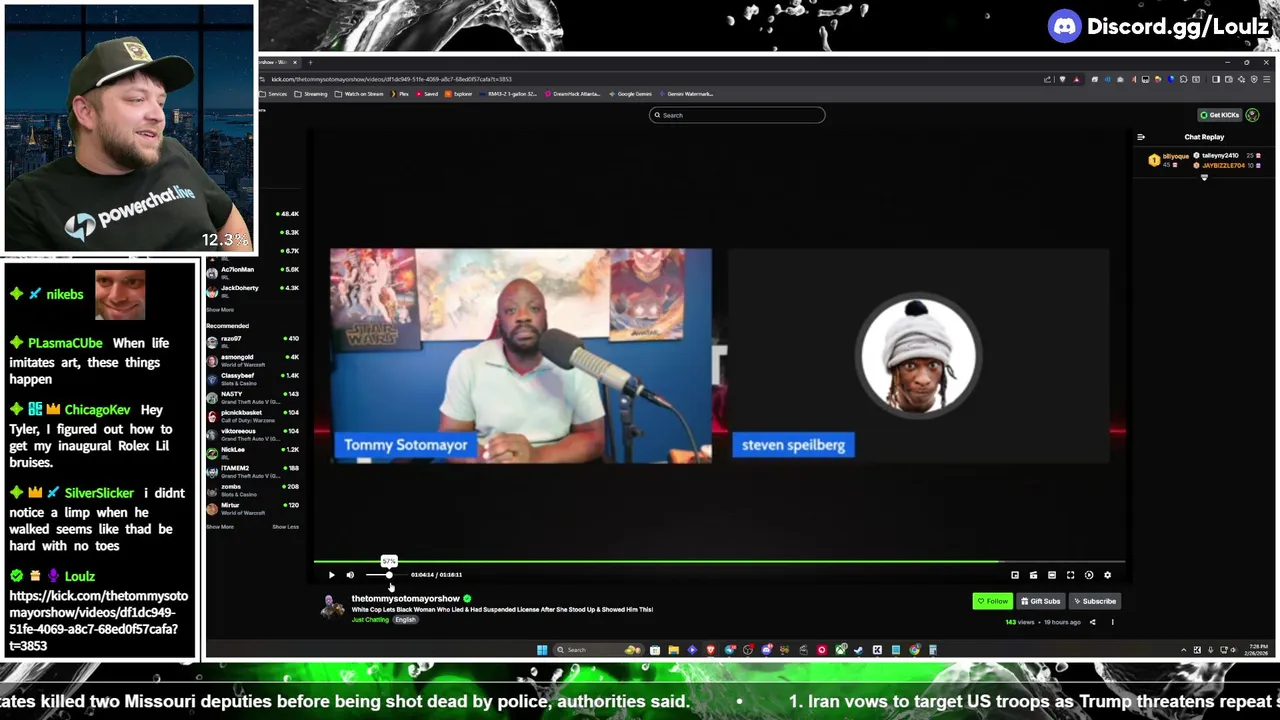
Task: Open video more options menu
Action: (x=1112, y=622)
